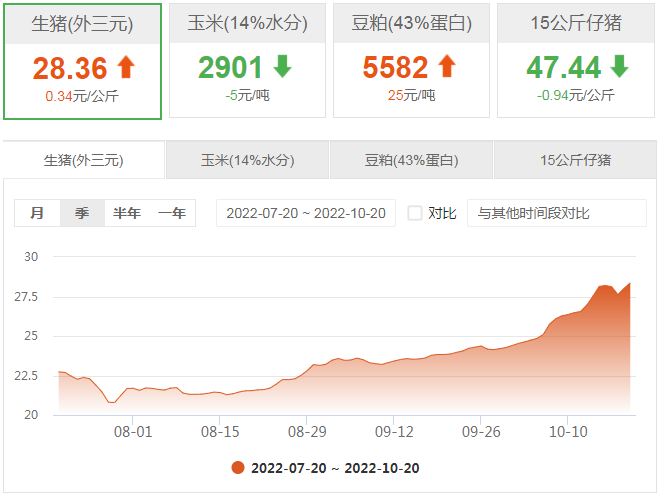Switch to the 玉米(14%水分) chart tab
The height and width of the screenshot is (496, 659).
tap(248, 160)
